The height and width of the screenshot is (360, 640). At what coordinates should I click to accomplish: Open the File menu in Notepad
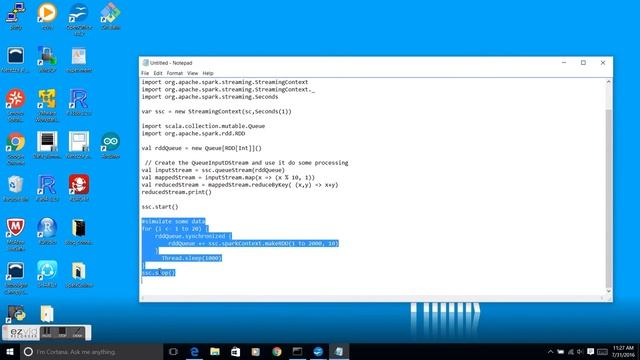click(145, 73)
